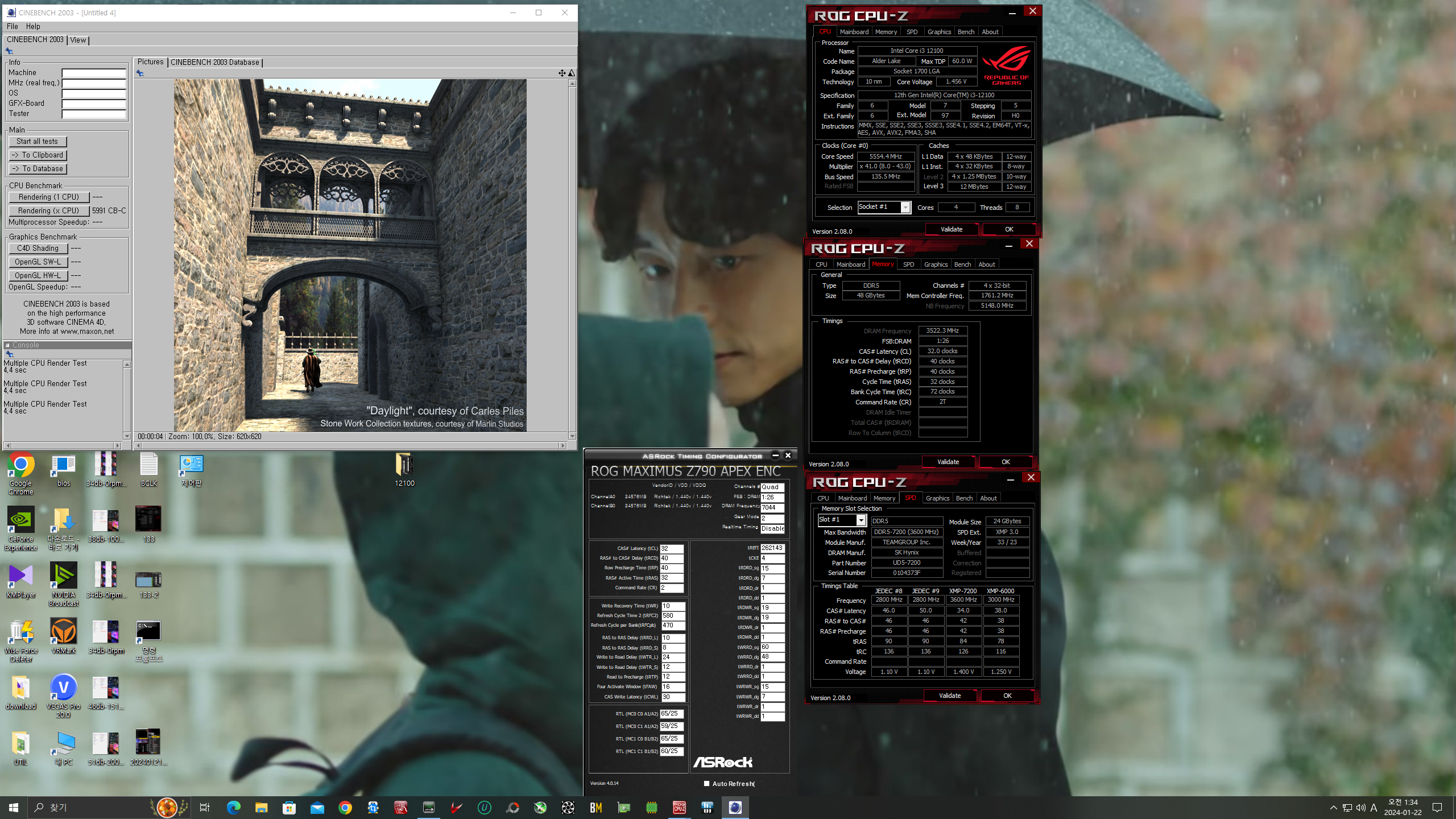The image size is (1456, 819).
Task: Show hidden system tray icons chevron
Action: pyautogui.click(x=1333, y=808)
